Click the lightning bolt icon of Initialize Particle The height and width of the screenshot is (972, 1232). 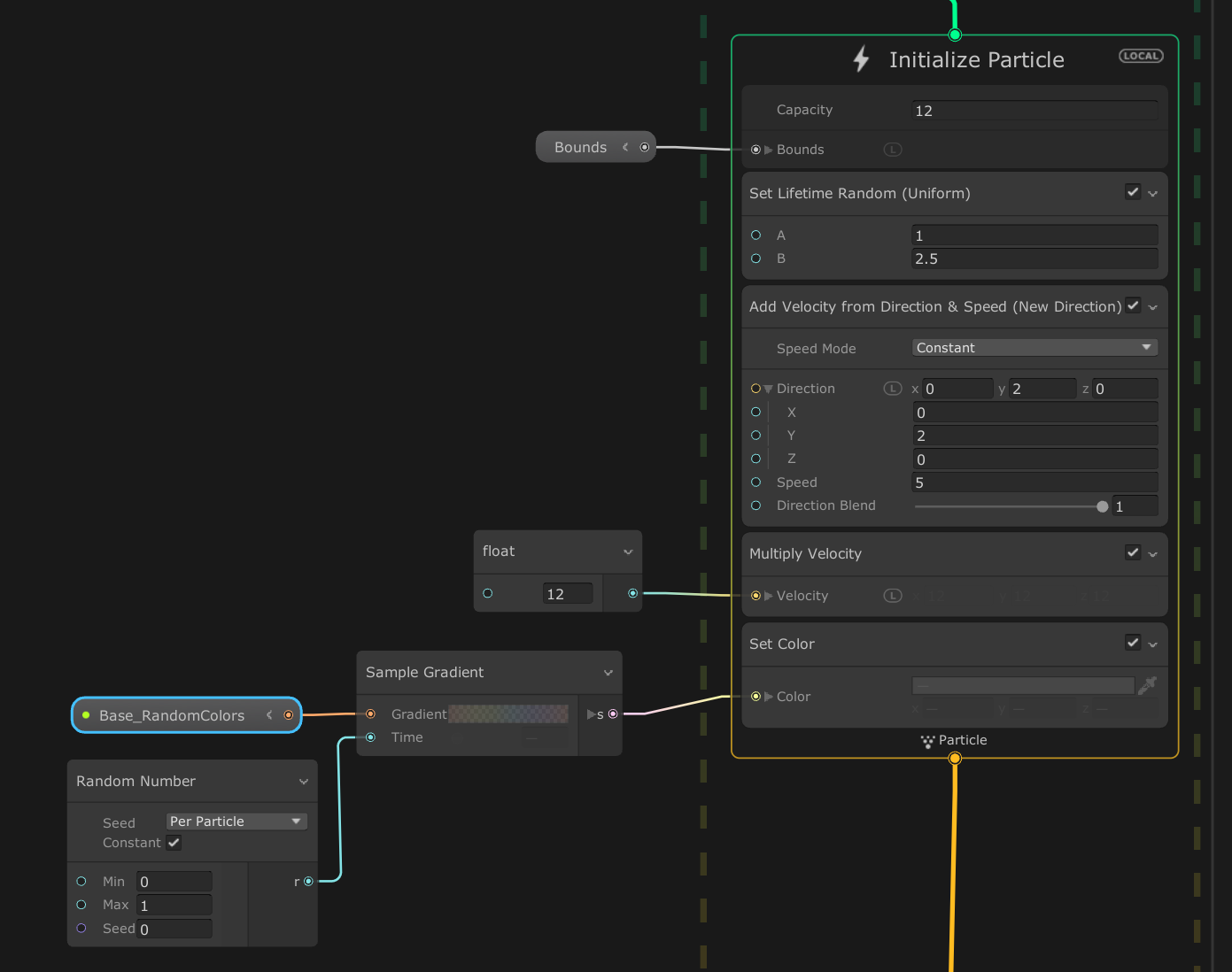click(861, 59)
